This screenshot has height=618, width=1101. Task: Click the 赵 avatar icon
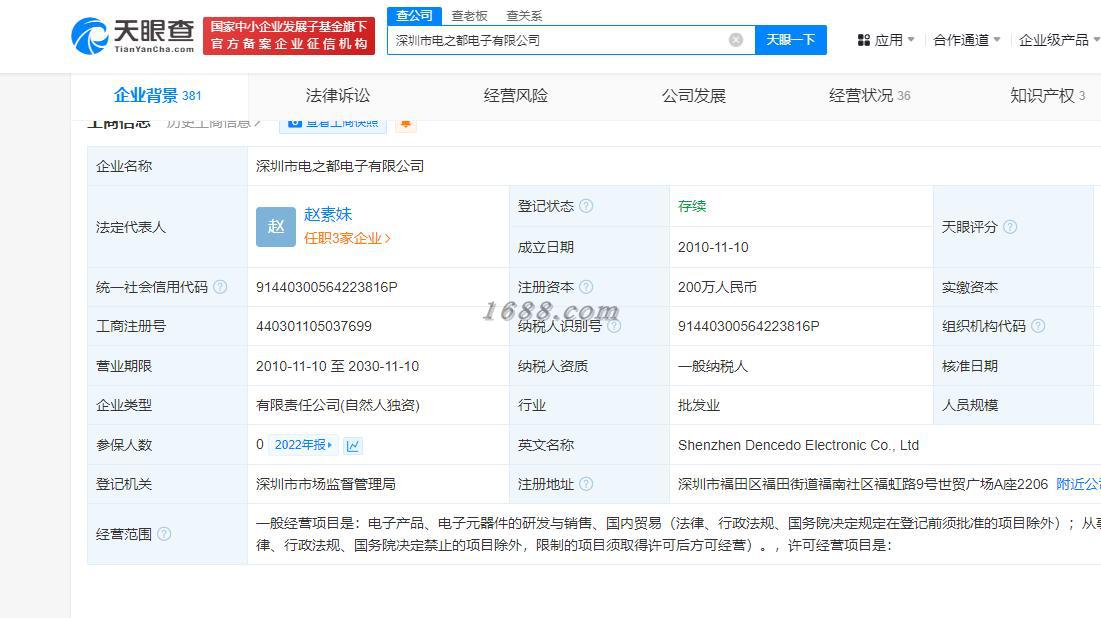[x=276, y=227]
